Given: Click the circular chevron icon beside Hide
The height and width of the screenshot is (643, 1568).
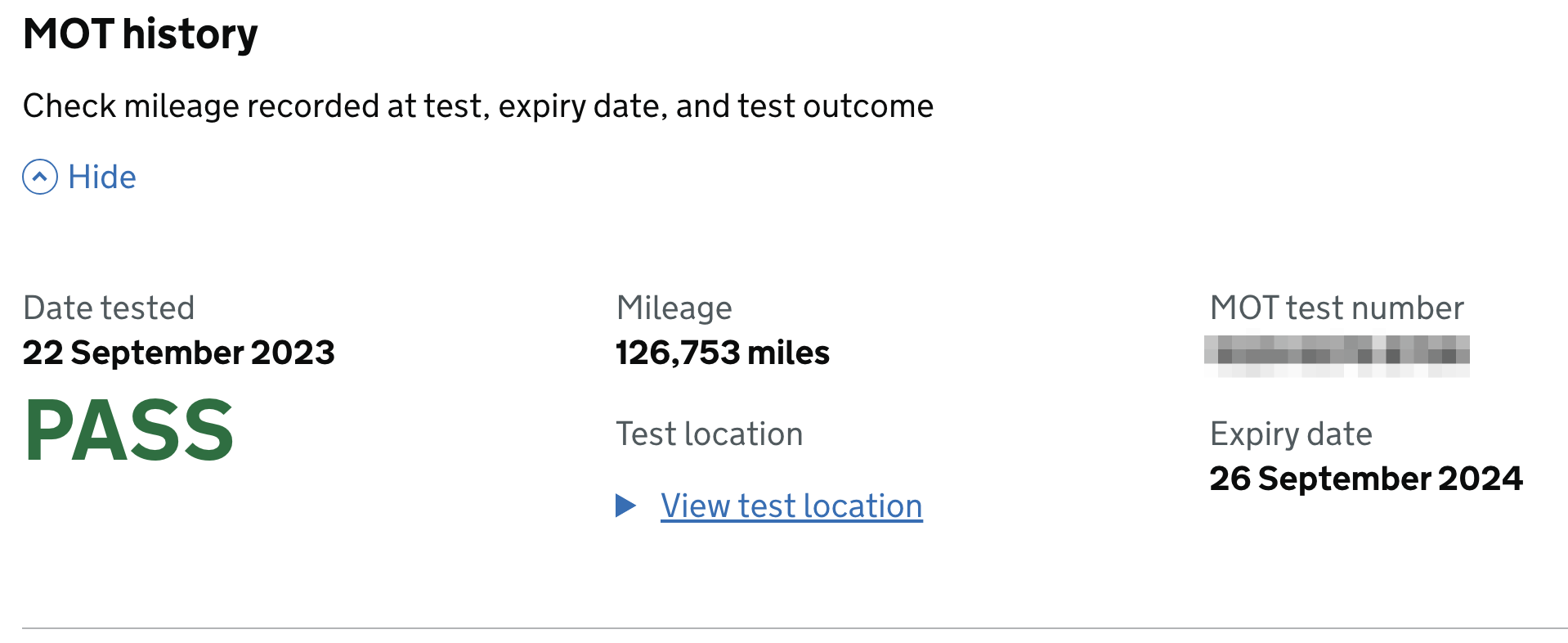Looking at the screenshot, I should click(x=40, y=177).
